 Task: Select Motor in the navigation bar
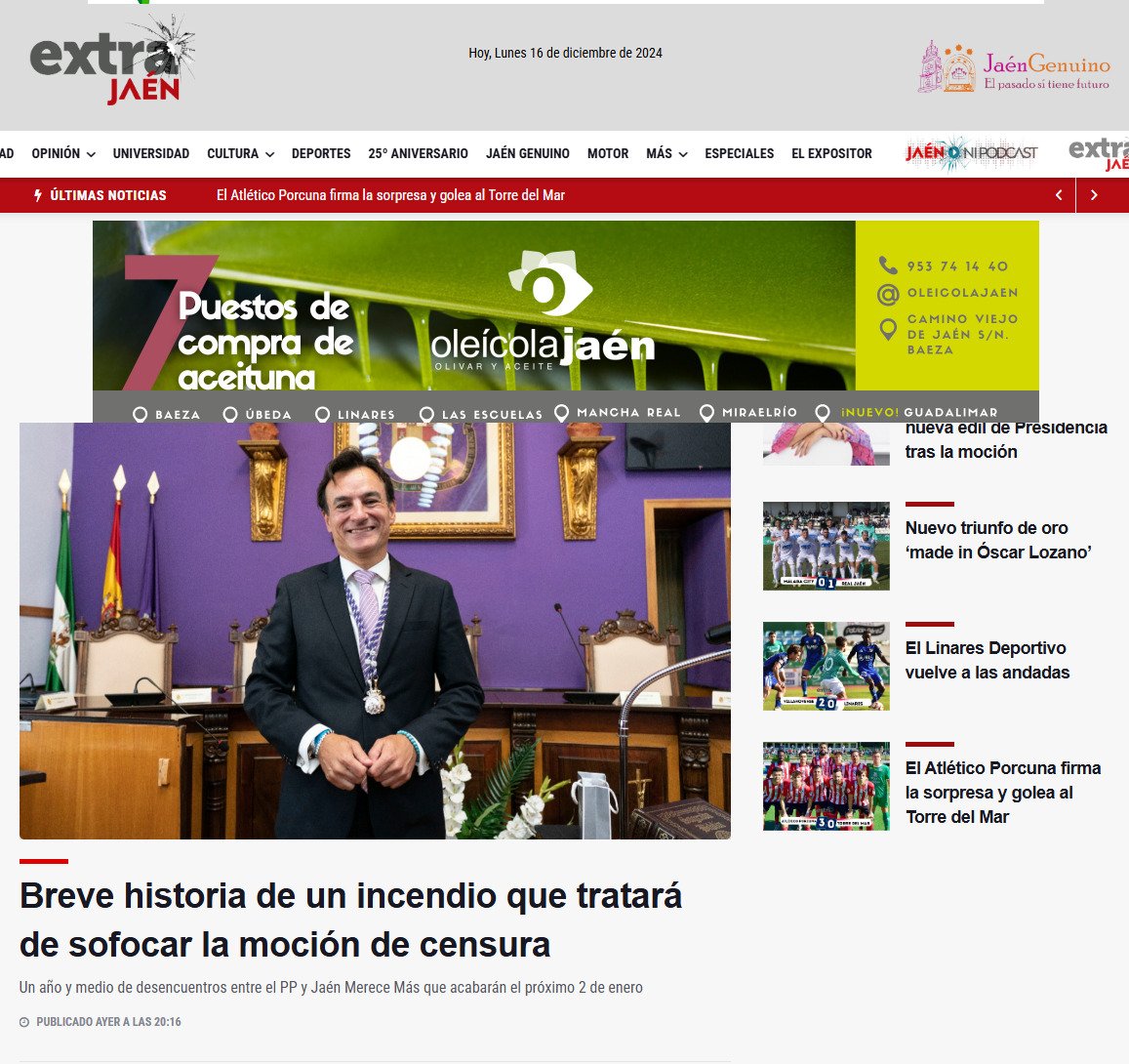608,154
